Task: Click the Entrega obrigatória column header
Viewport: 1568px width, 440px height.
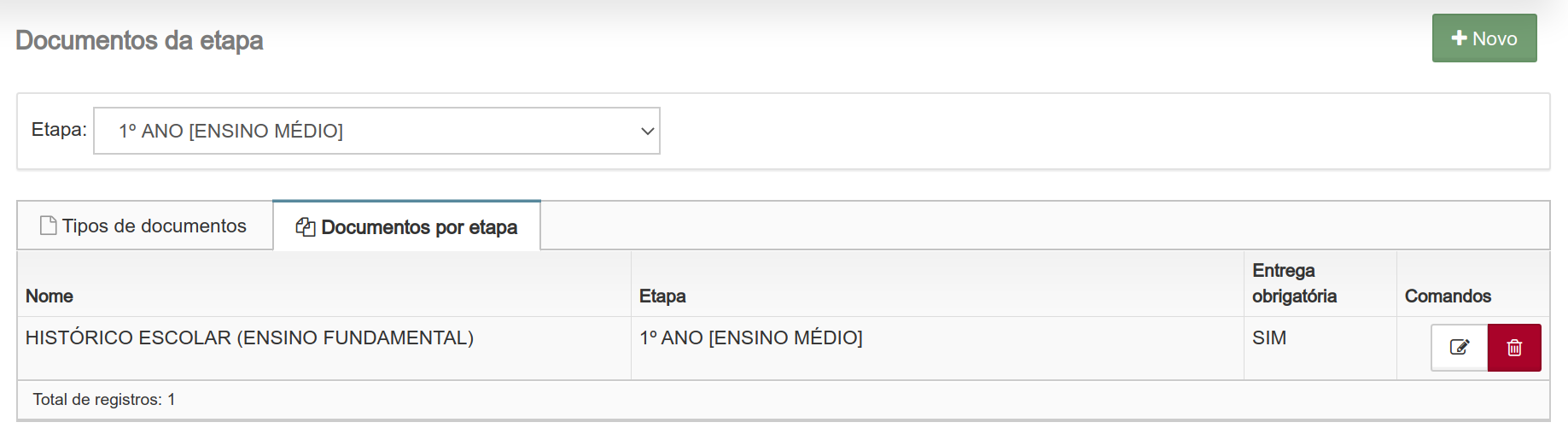Action: click(x=1294, y=283)
